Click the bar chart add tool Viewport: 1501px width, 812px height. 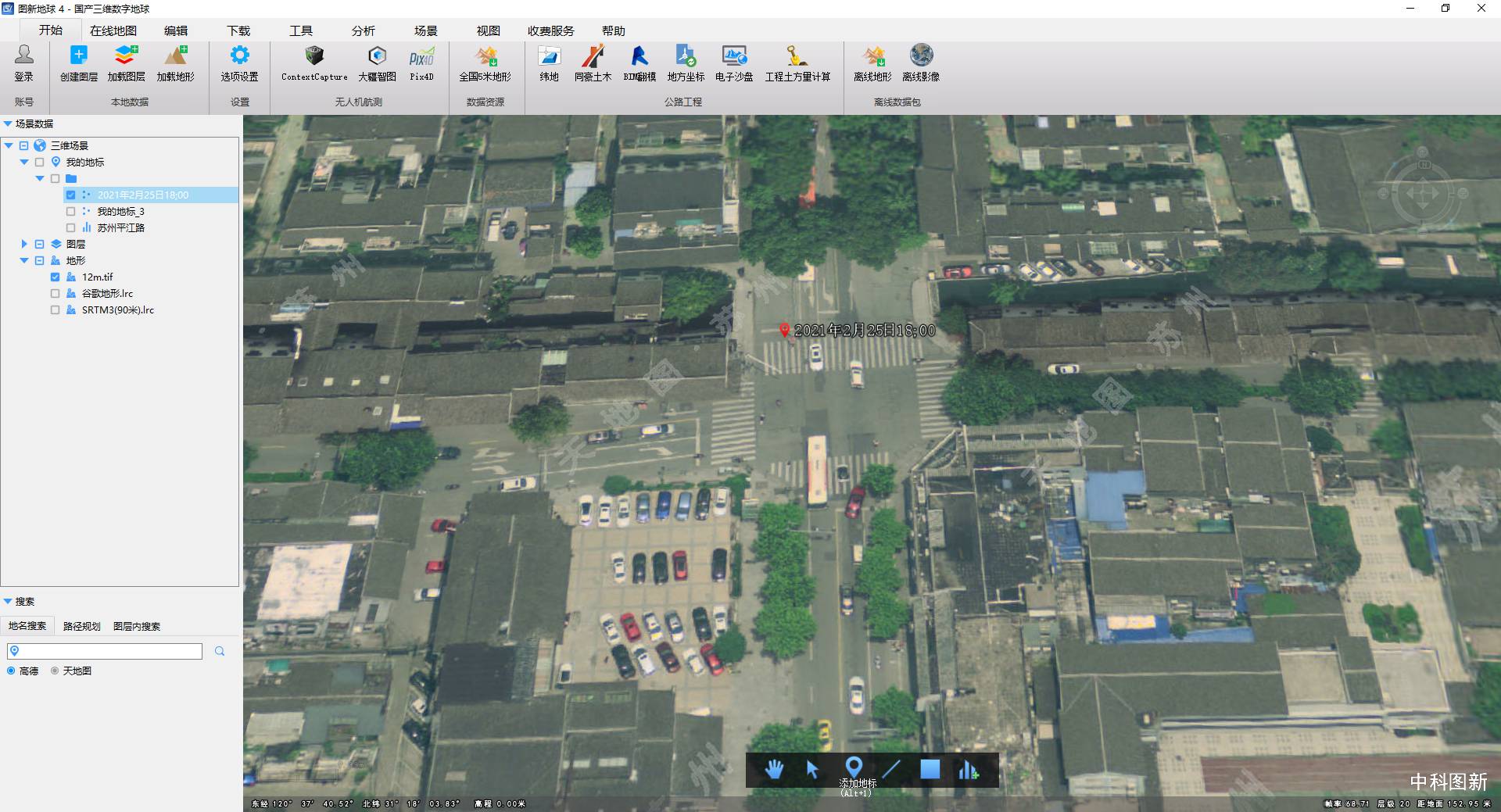(968, 770)
